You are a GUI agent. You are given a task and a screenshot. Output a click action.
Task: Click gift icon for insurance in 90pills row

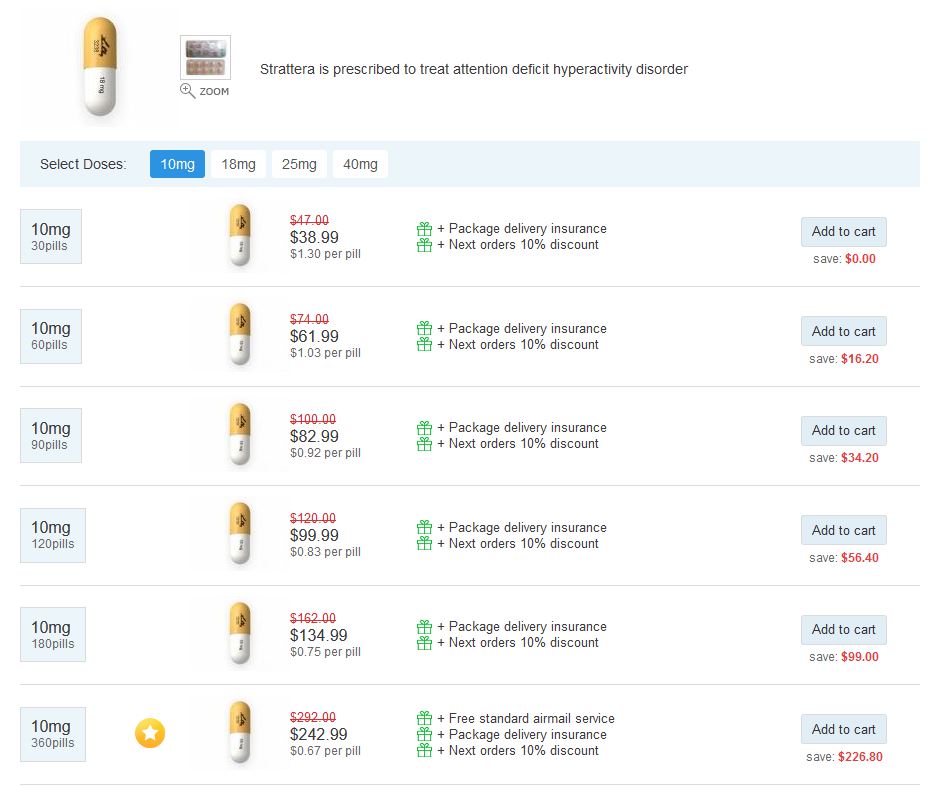tap(425, 428)
